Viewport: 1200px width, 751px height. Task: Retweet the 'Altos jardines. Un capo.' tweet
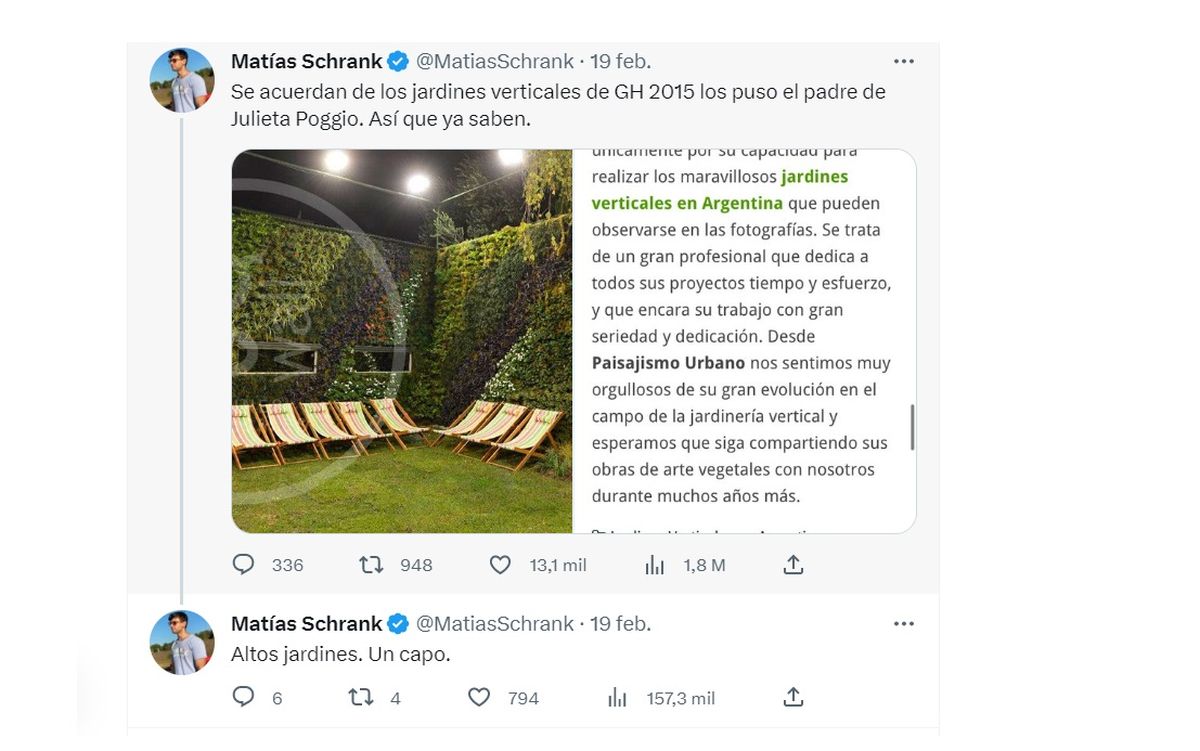click(x=360, y=698)
